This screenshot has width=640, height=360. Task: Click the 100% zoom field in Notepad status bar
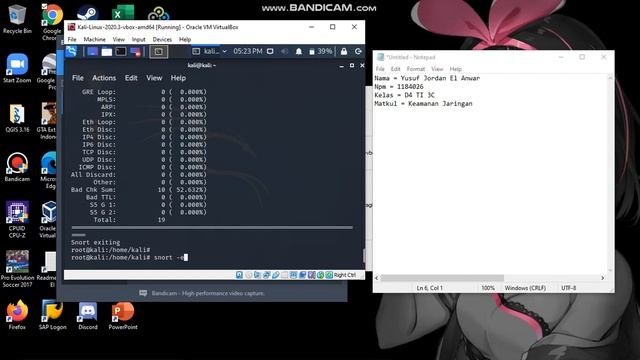[488, 288]
